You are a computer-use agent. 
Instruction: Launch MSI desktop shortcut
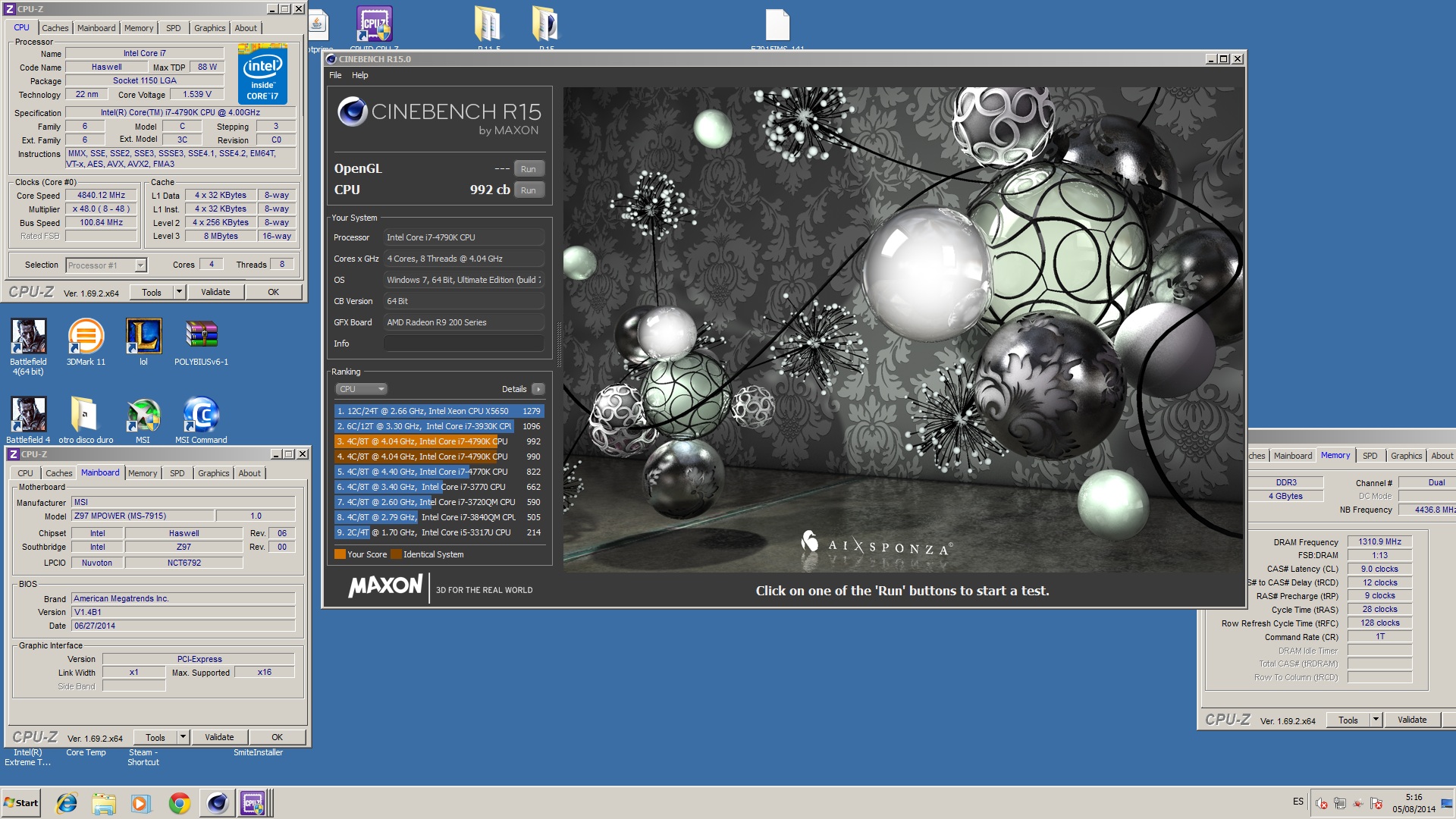pos(143,420)
